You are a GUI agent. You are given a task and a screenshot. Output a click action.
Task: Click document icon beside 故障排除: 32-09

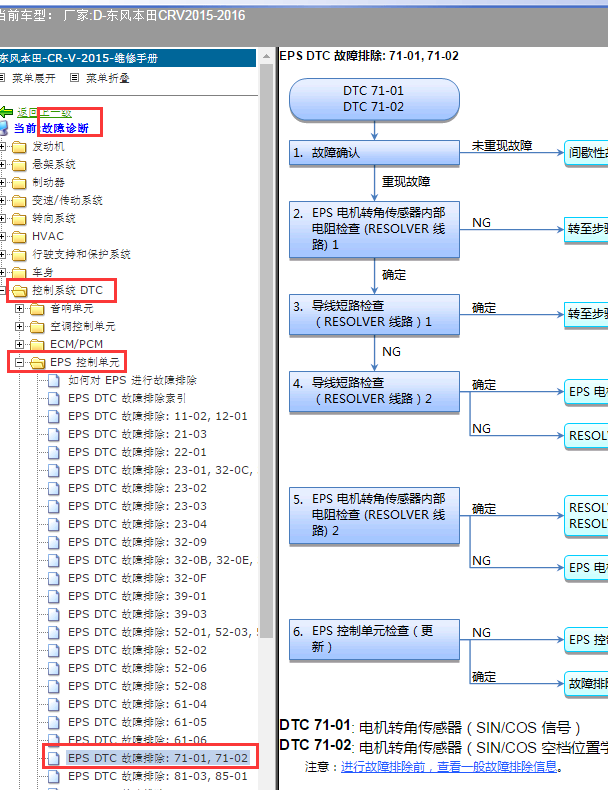[x=53, y=543]
